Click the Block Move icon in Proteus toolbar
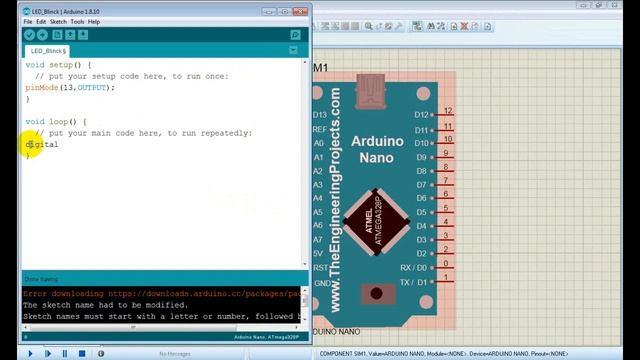Screen dimensions: 640x360 (x=335, y=27)
